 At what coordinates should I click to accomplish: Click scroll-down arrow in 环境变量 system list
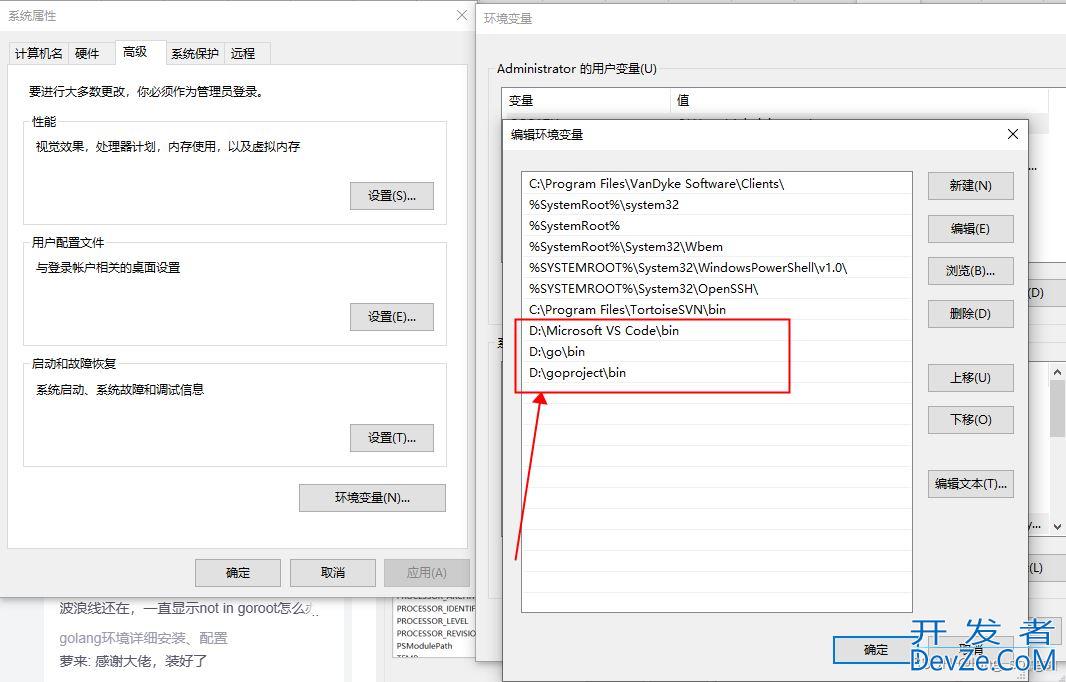tap(1057, 527)
